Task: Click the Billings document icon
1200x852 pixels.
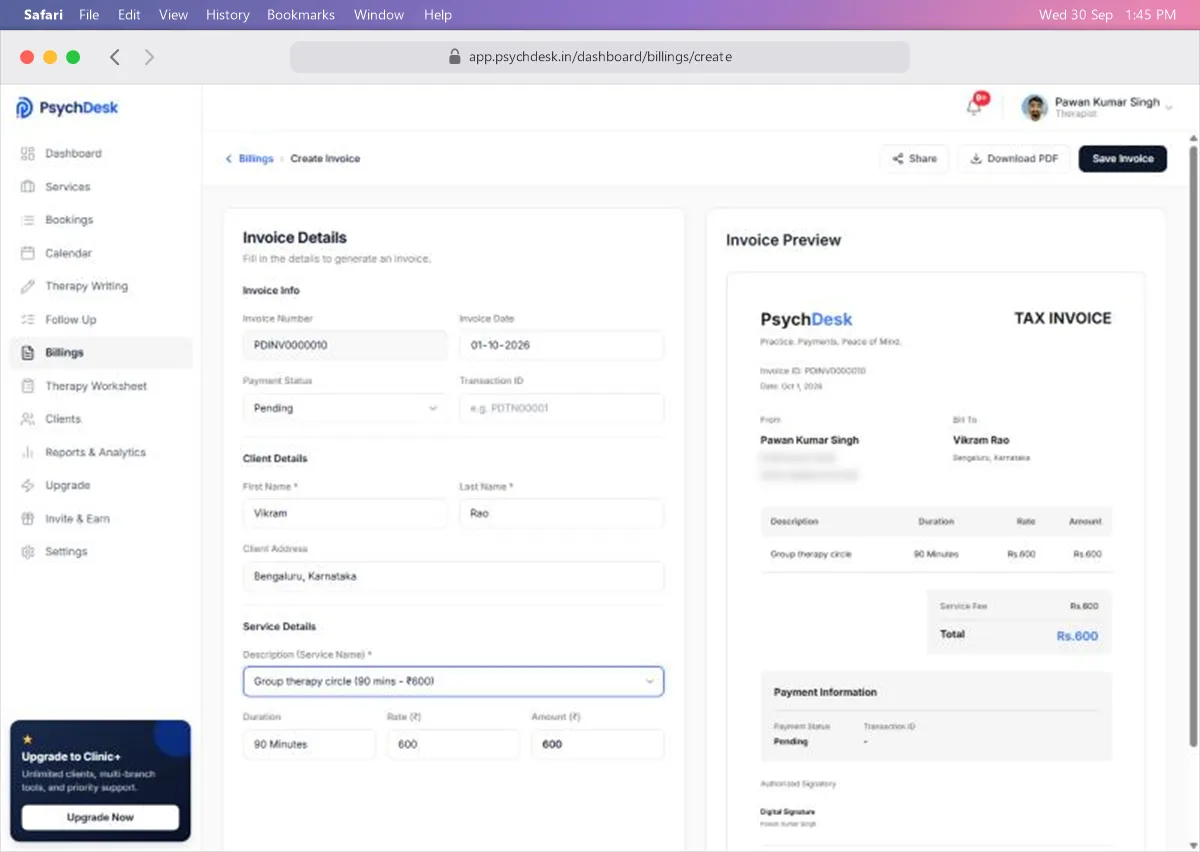Action: tap(28, 353)
